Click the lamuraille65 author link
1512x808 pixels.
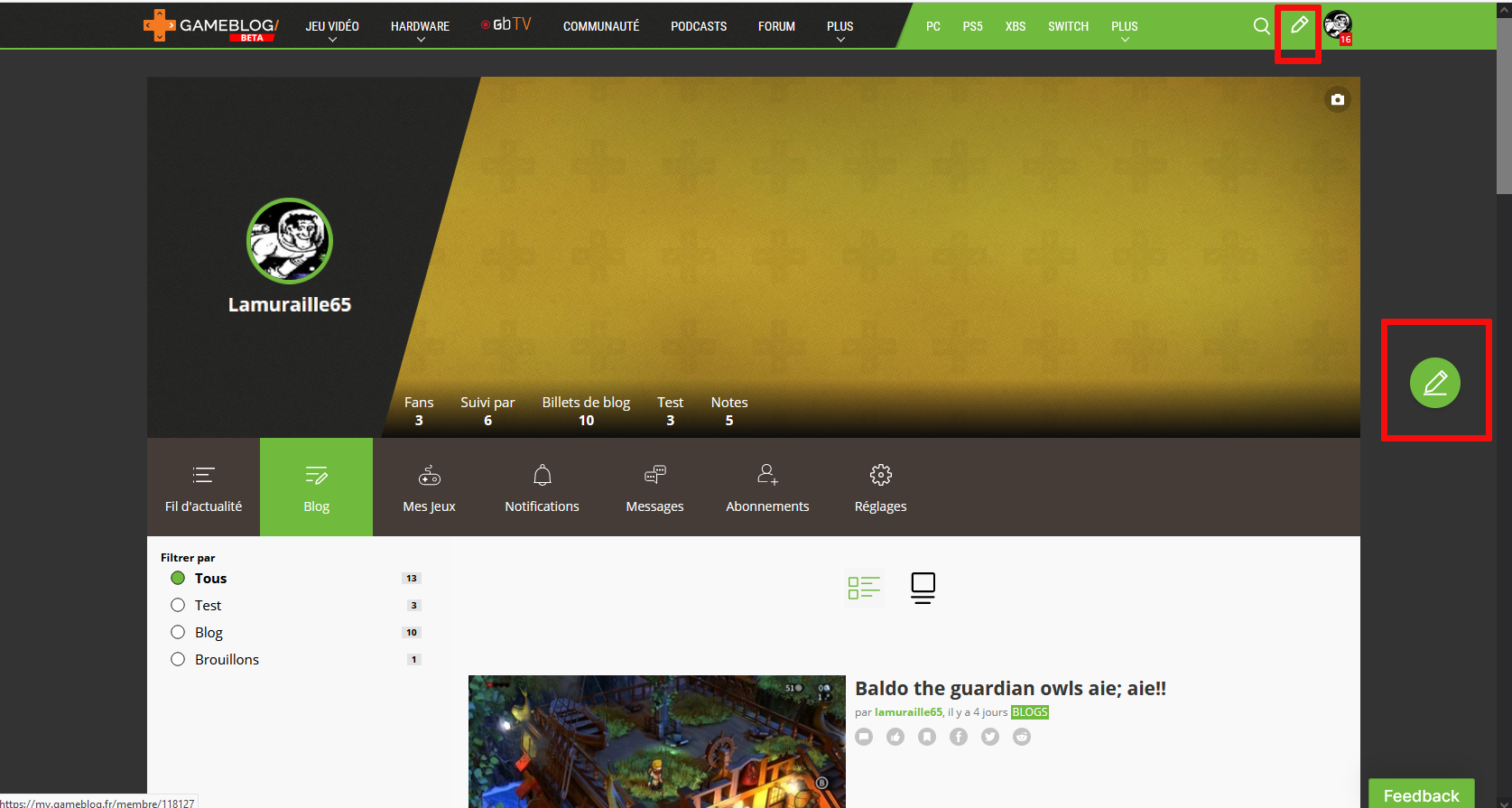tap(908, 711)
